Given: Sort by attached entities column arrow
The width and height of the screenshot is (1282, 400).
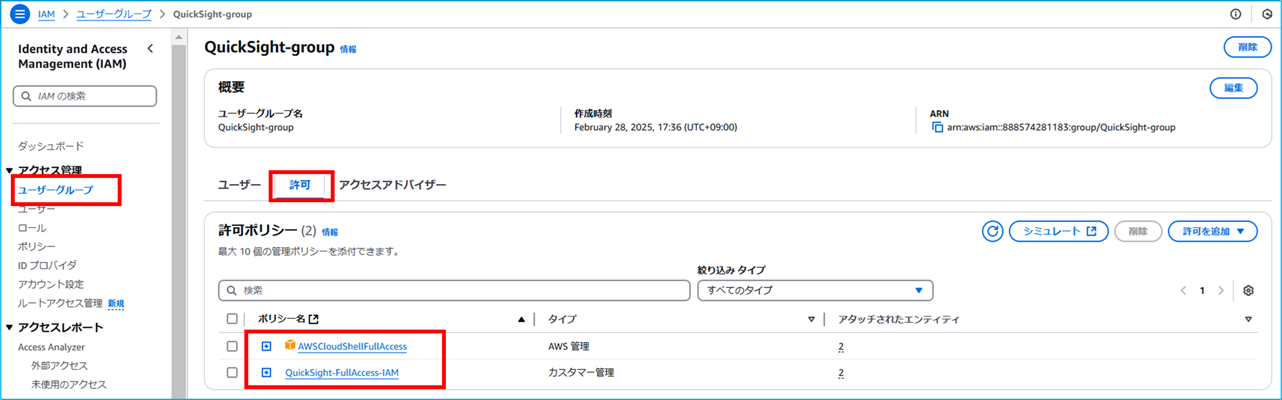Looking at the screenshot, I should click(x=1248, y=319).
